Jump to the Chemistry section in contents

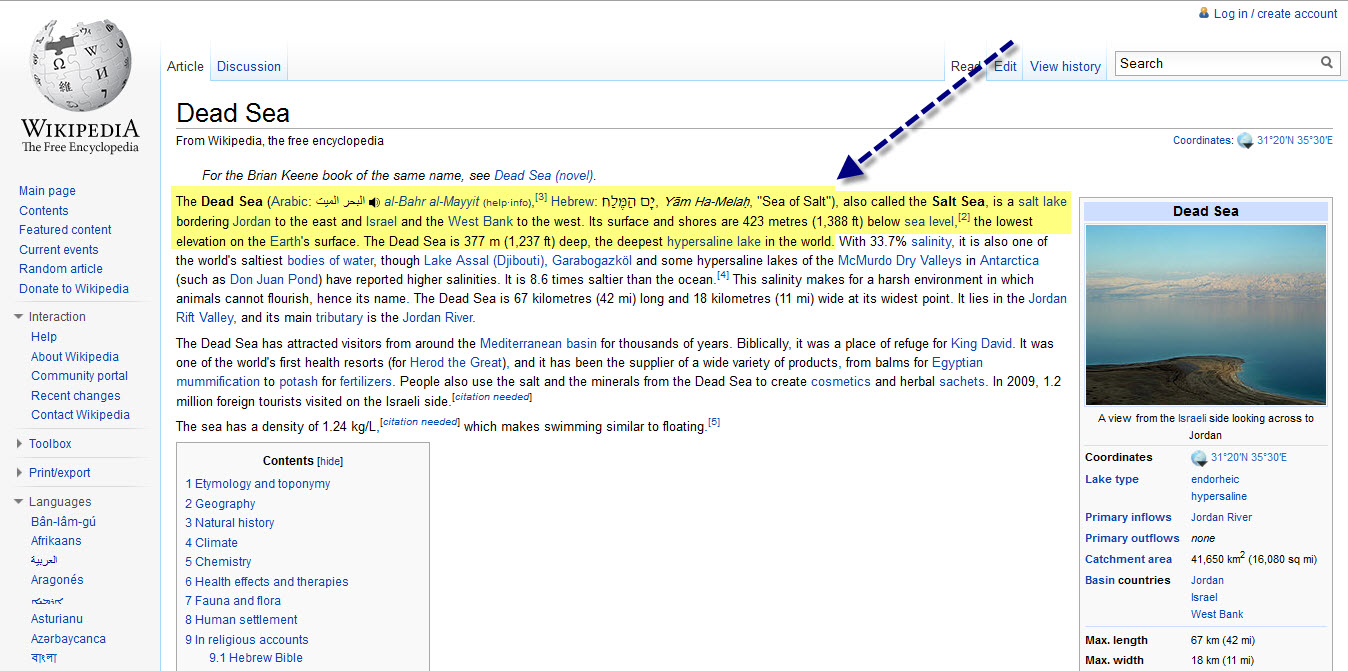tap(223, 562)
